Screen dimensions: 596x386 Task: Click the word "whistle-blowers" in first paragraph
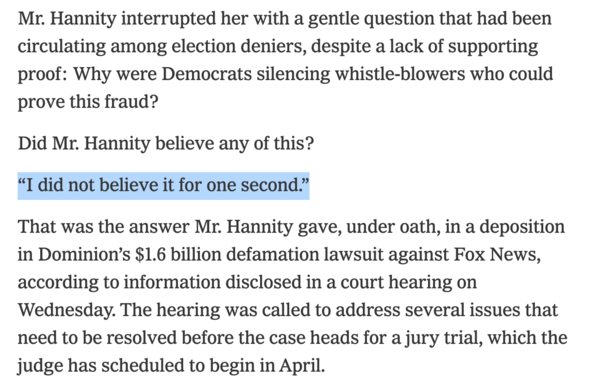tap(400, 74)
